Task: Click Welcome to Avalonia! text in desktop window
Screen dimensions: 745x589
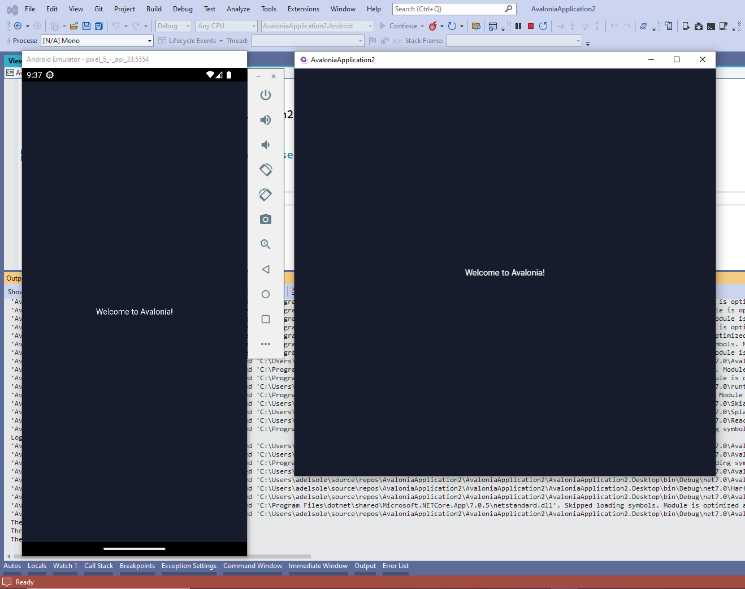Action: (505, 273)
